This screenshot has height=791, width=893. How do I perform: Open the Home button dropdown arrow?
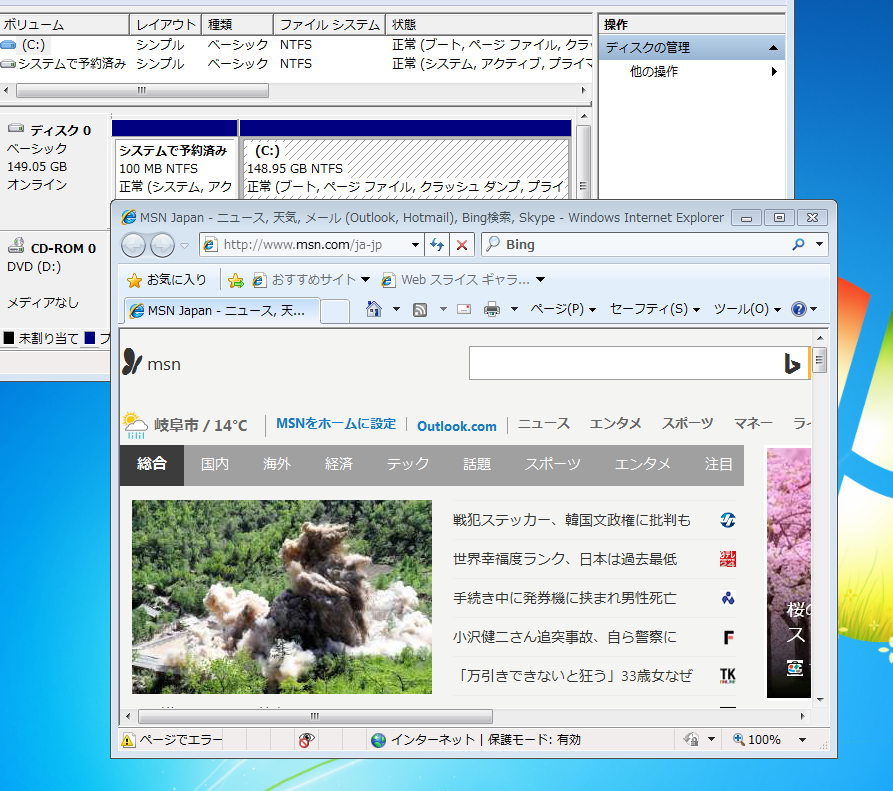pos(396,309)
